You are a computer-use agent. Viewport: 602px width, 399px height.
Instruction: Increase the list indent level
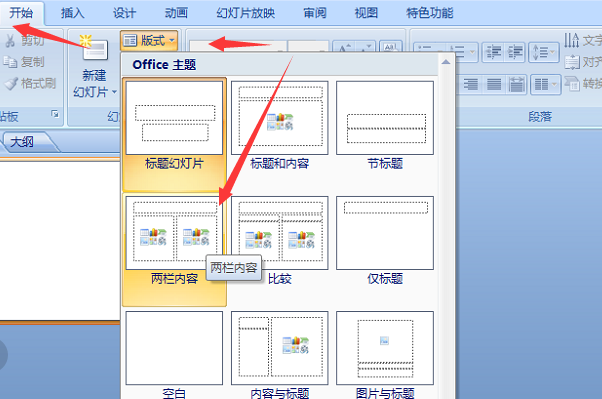coord(514,52)
